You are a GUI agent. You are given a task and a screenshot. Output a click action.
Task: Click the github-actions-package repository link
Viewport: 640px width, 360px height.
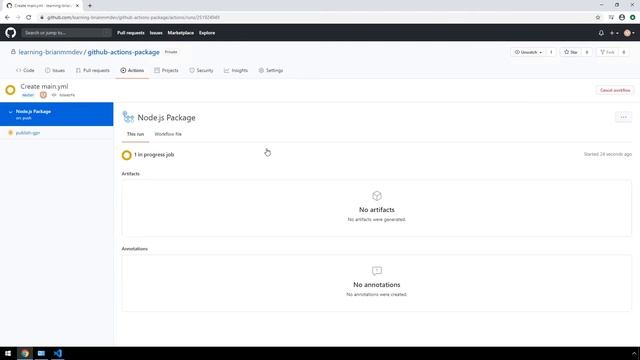[123, 52]
